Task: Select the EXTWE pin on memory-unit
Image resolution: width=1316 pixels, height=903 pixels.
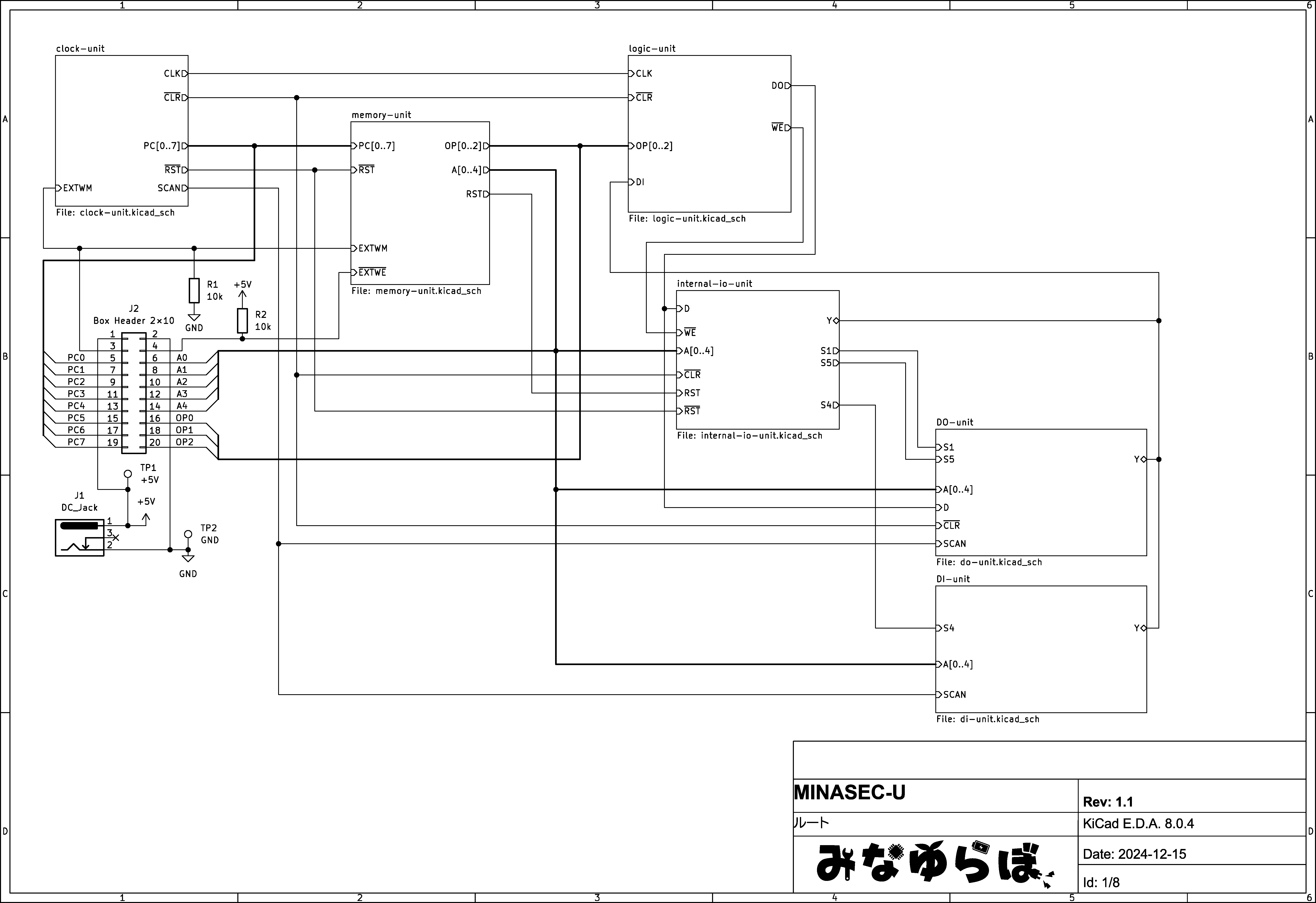Action: pos(369,272)
